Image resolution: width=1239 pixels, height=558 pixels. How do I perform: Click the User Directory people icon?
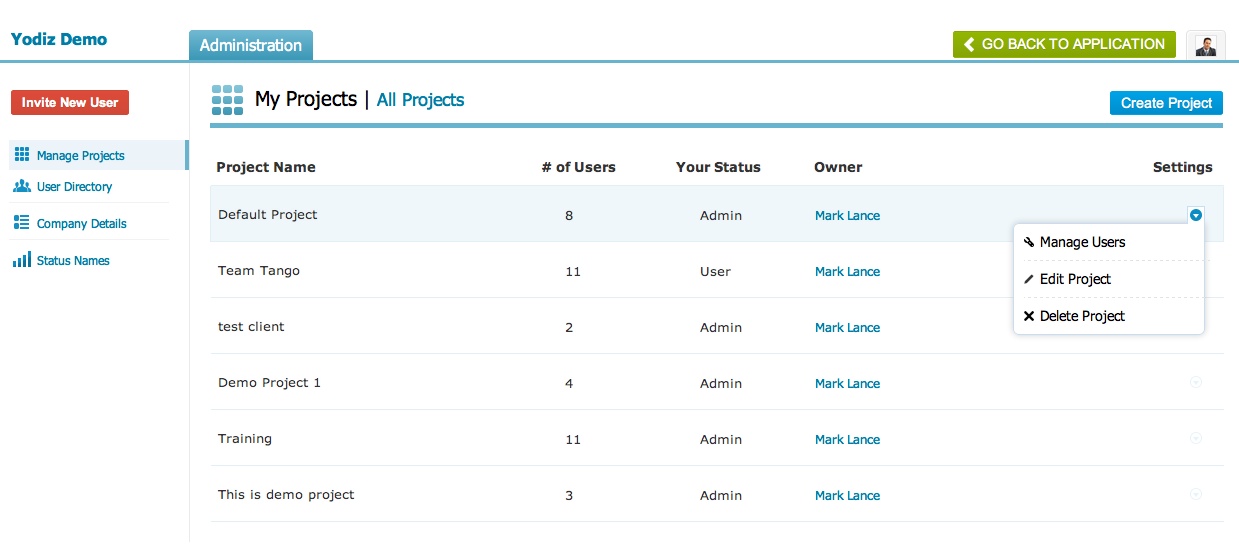point(22,186)
